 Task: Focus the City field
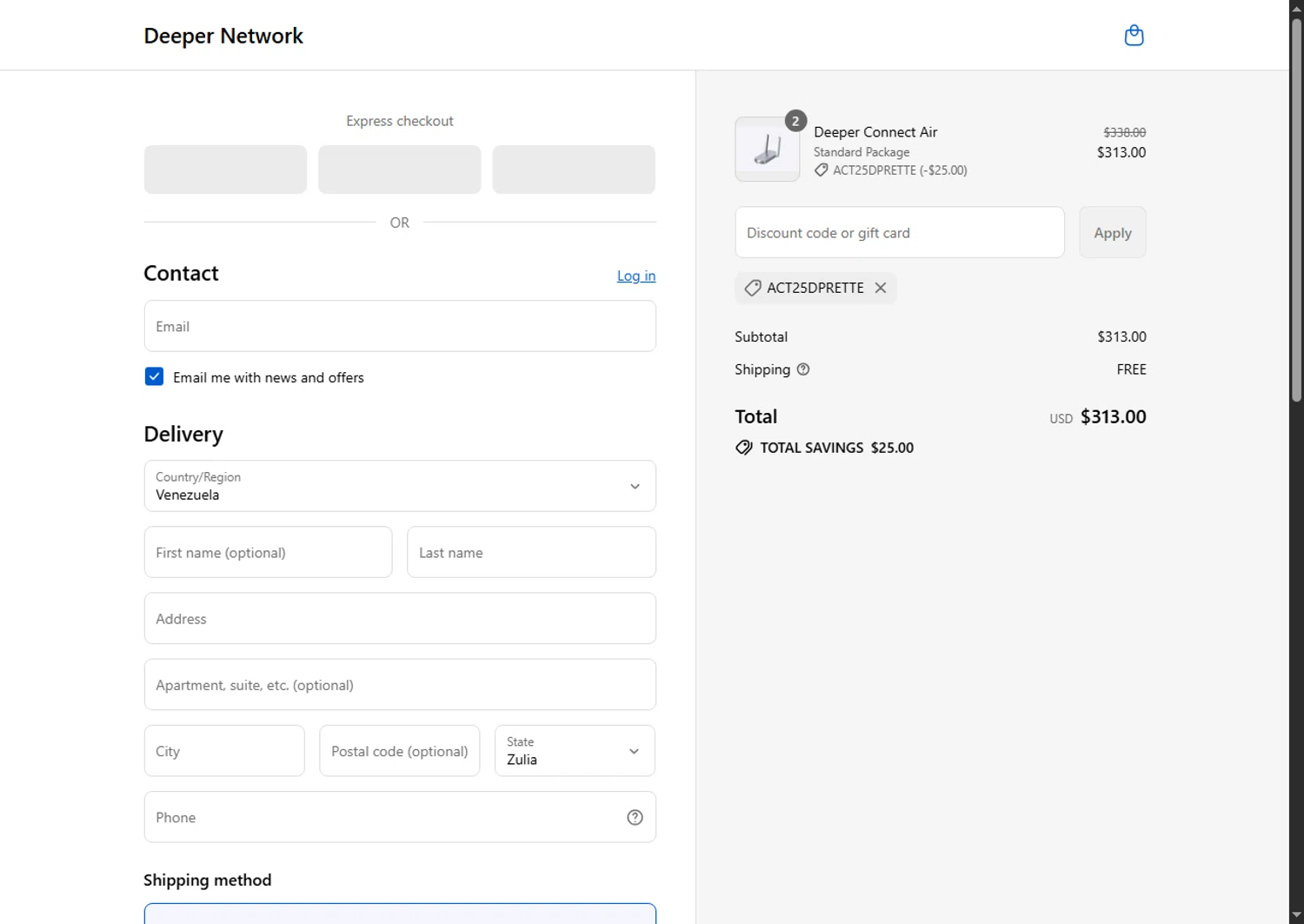224,751
